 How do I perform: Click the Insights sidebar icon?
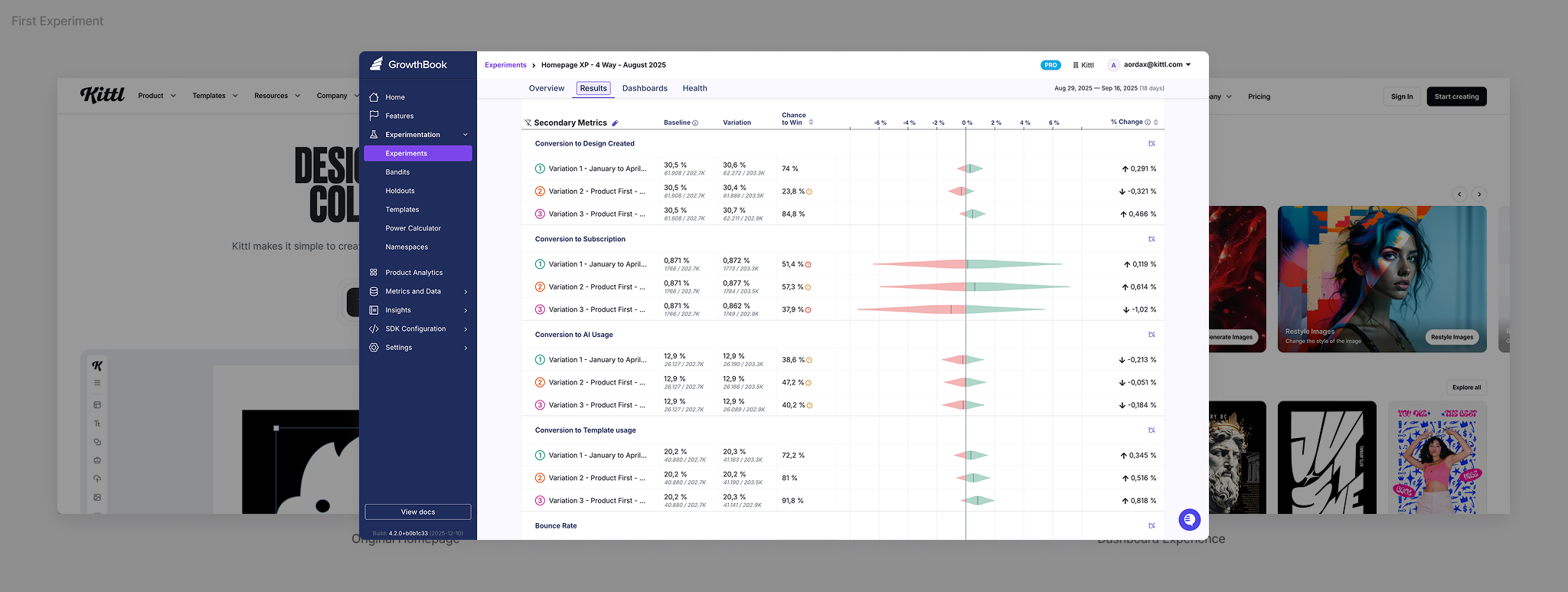tap(374, 310)
